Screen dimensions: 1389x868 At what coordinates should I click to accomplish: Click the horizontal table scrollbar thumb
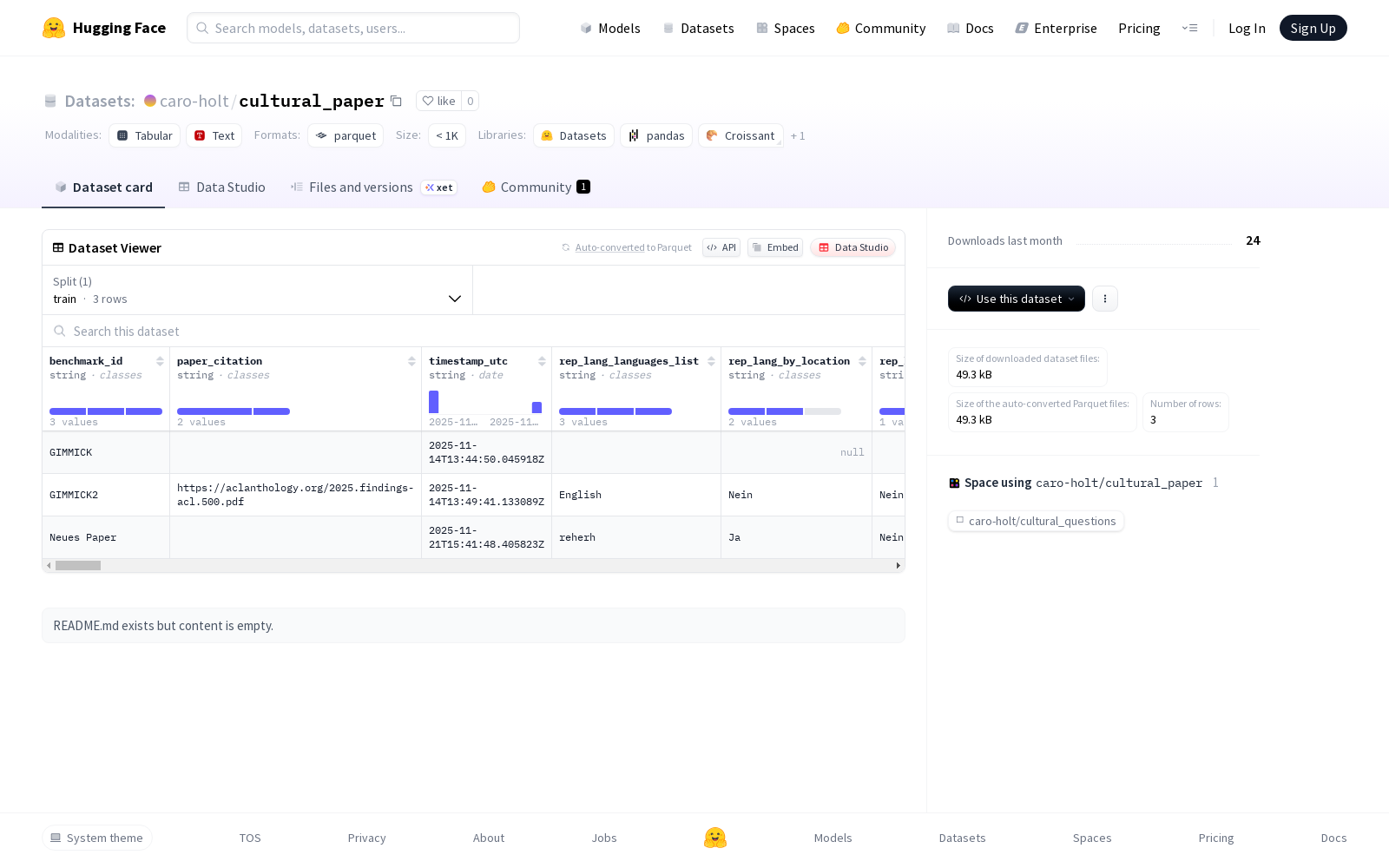[x=78, y=565]
